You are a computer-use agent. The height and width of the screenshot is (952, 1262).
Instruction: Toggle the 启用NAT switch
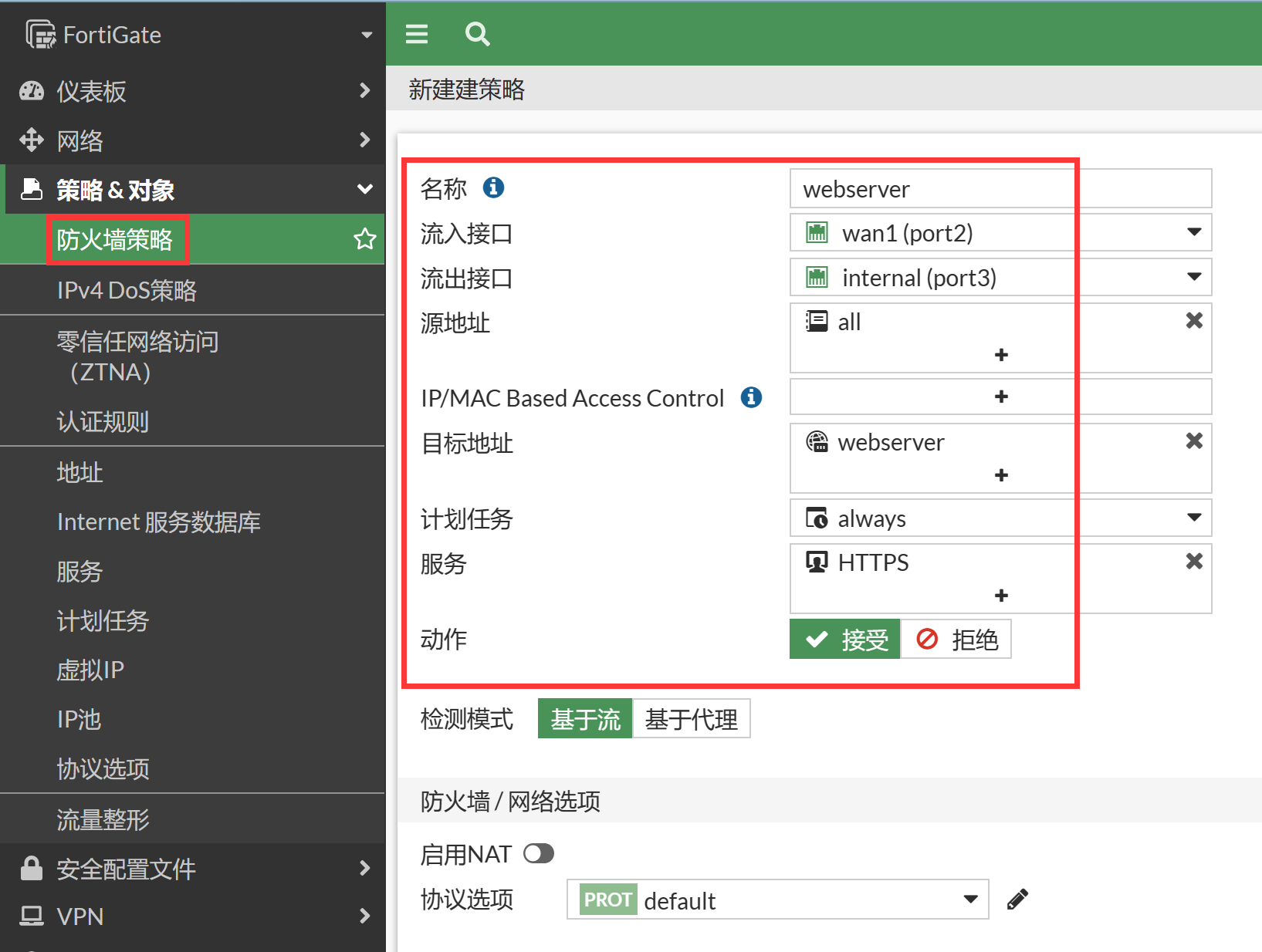[539, 853]
